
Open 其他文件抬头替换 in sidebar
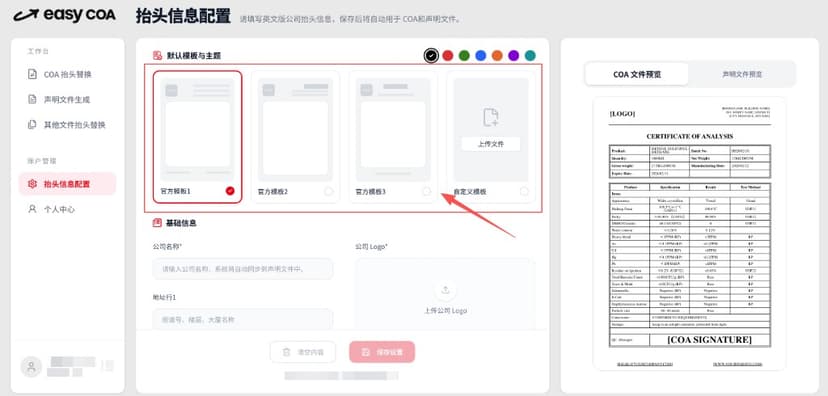(68, 125)
